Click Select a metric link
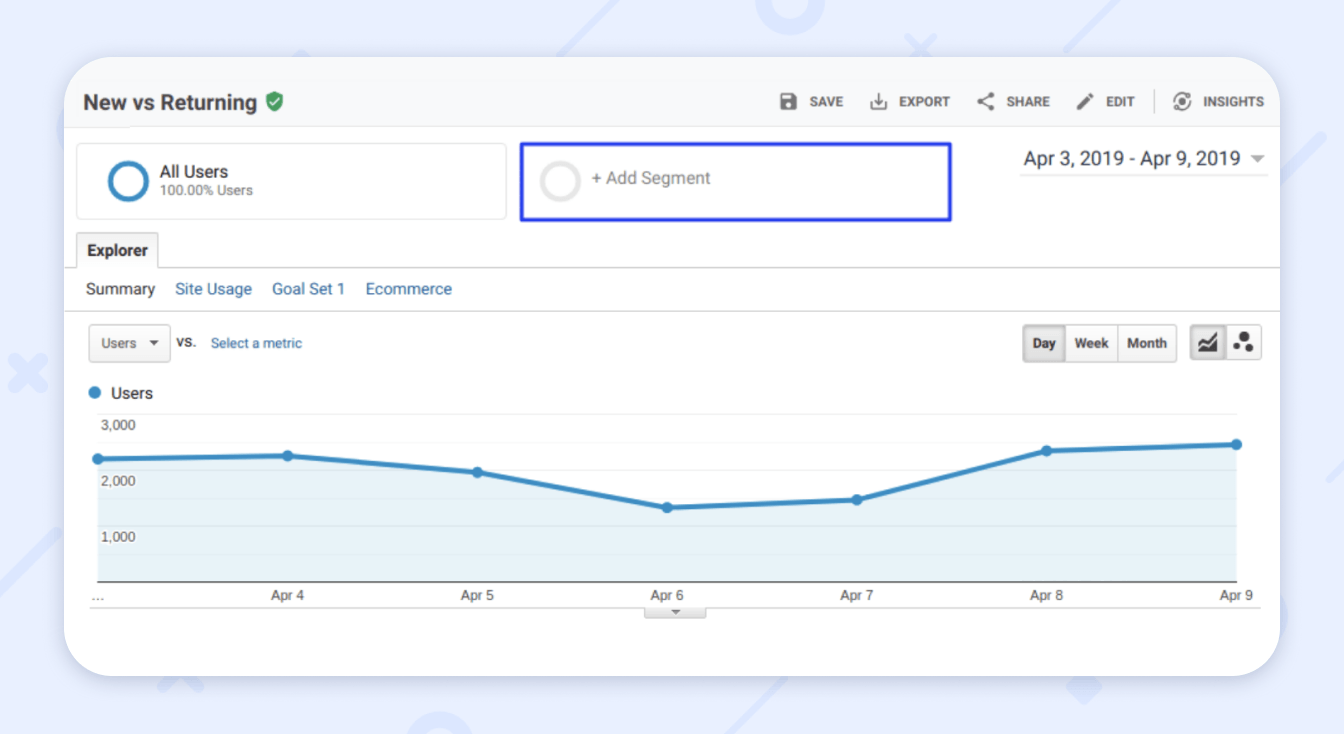The image size is (1344, 734). [256, 343]
